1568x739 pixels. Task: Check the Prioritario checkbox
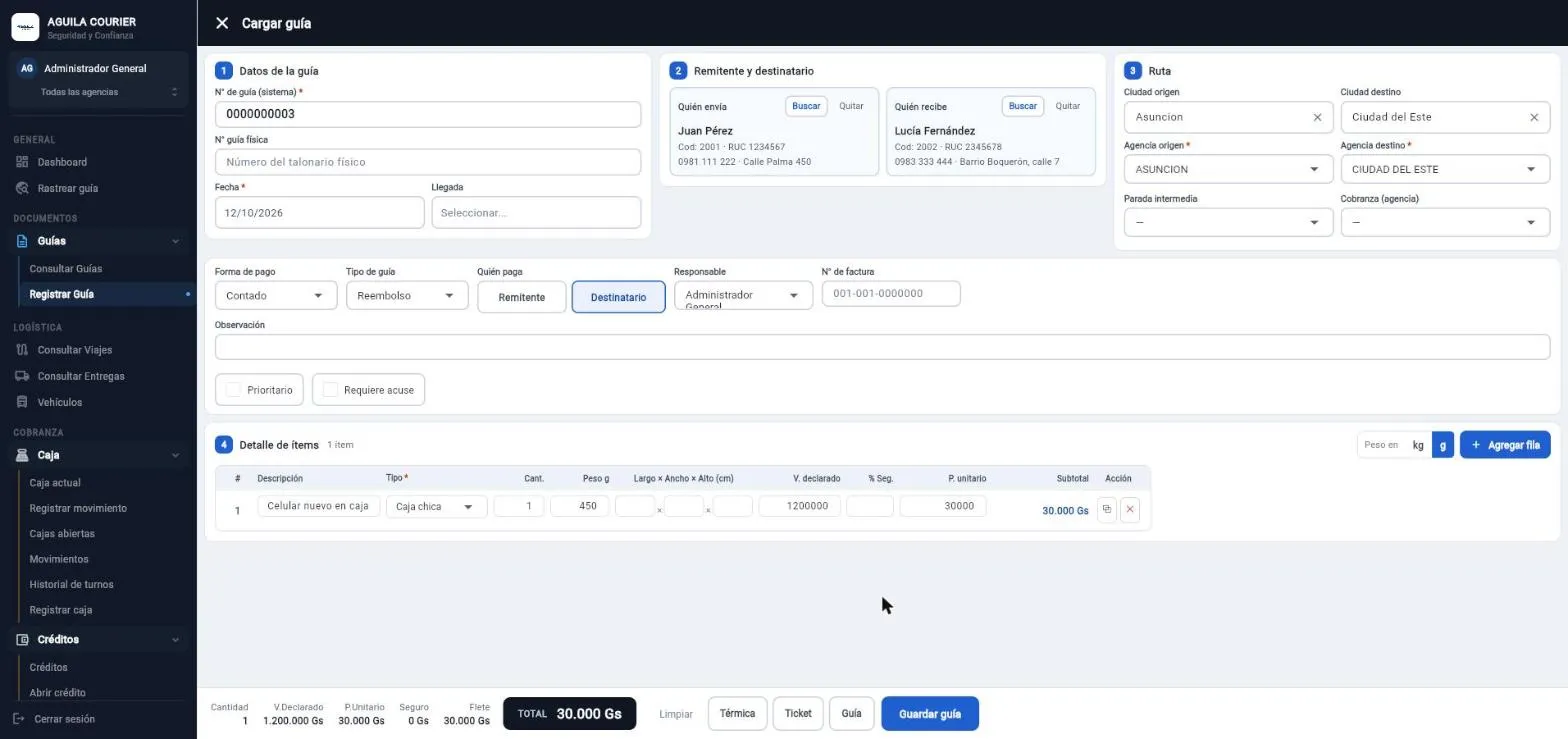tap(233, 390)
